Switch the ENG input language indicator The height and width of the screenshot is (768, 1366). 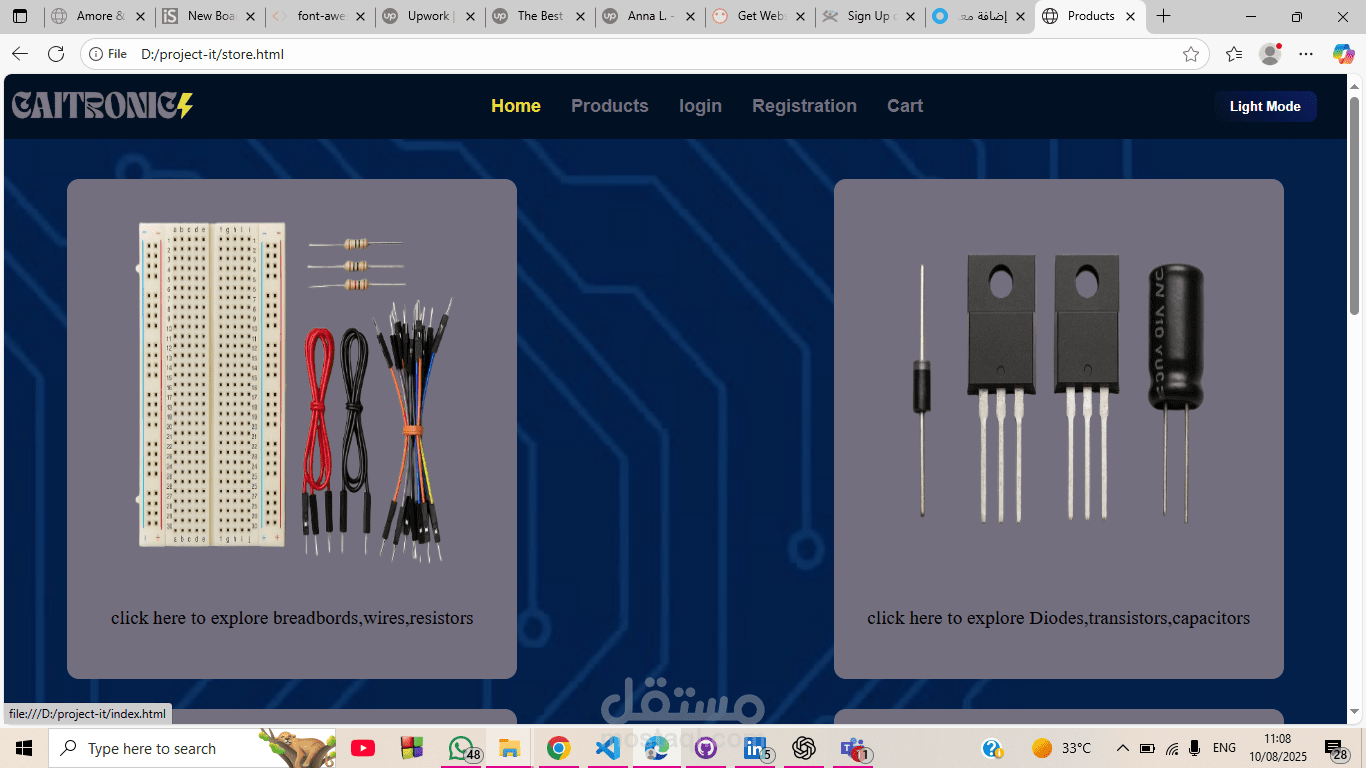point(1224,748)
